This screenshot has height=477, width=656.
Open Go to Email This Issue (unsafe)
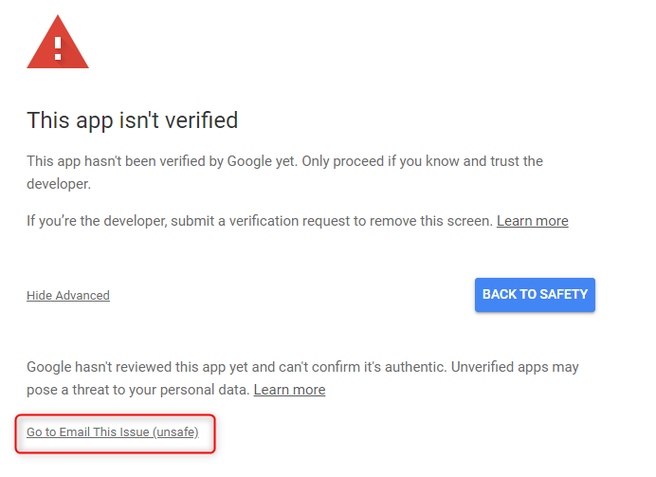pyautogui.click(x=113, y=432)
